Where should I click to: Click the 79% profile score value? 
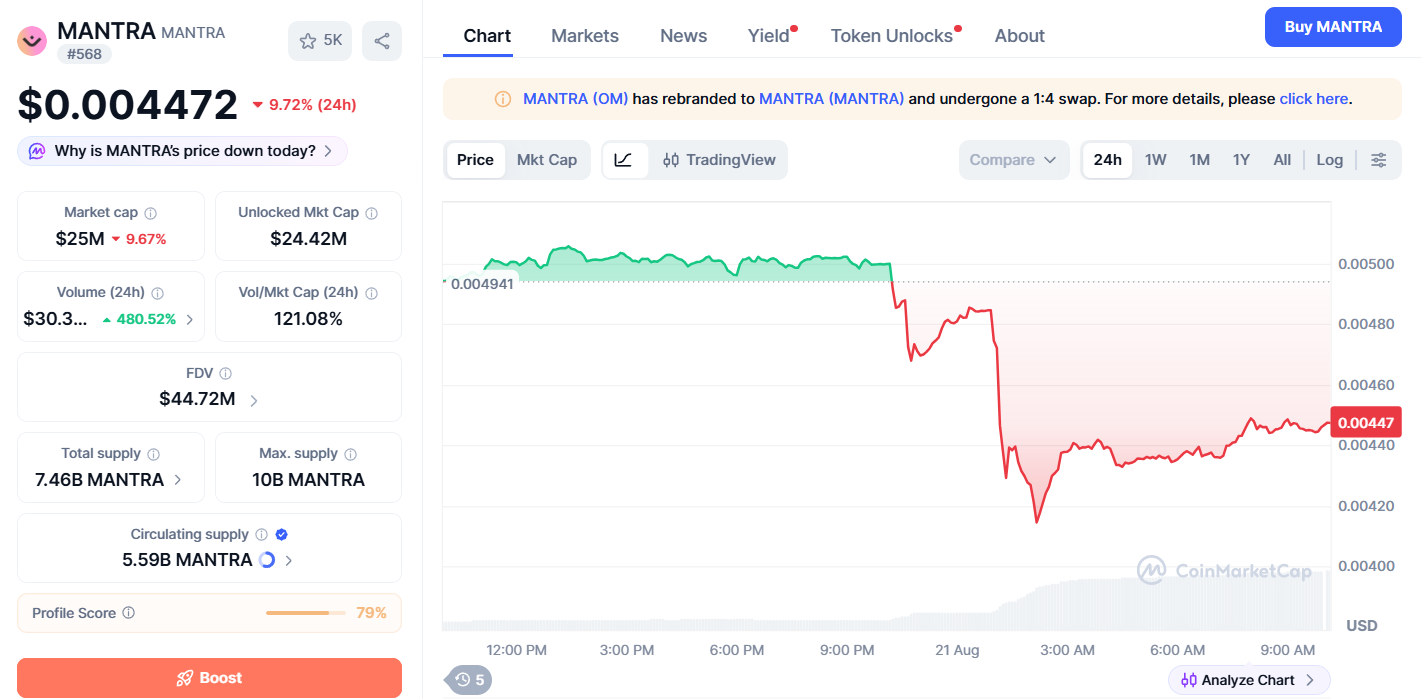[371, 613]
